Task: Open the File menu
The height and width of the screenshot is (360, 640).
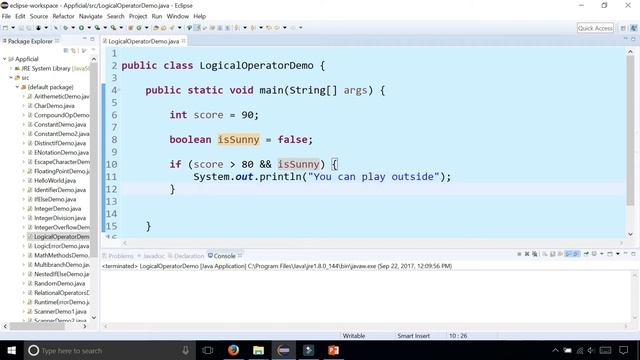Action: 6,16
